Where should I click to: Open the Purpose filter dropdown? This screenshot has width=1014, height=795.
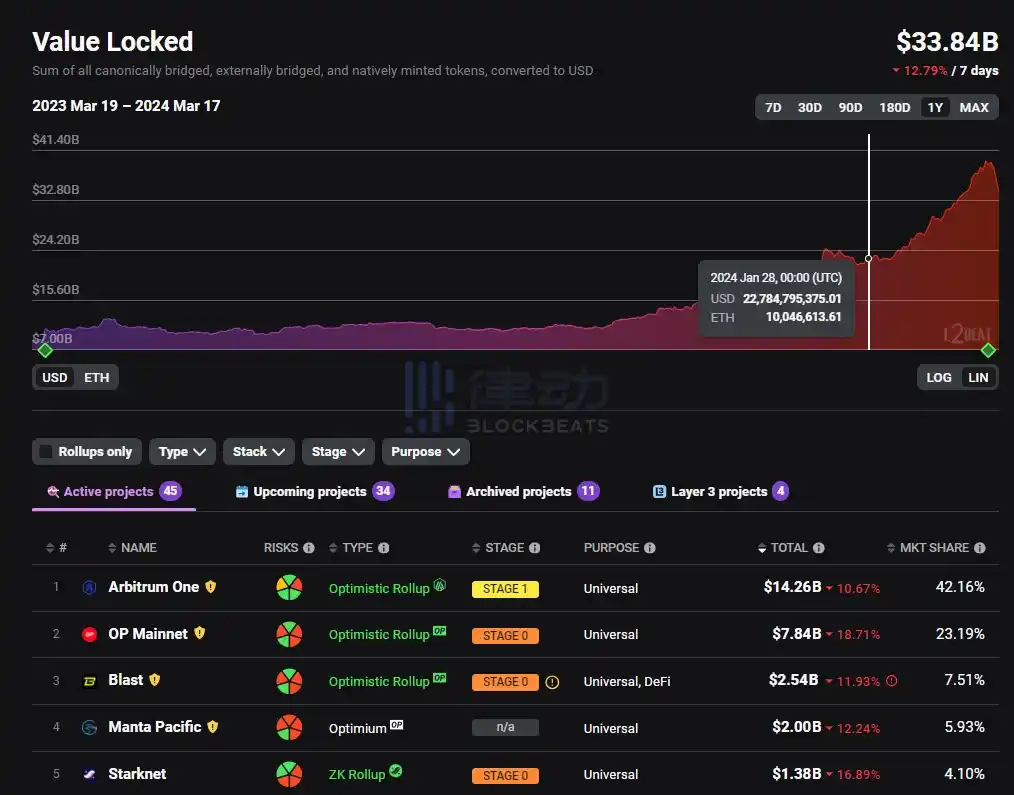pos(425,452)
